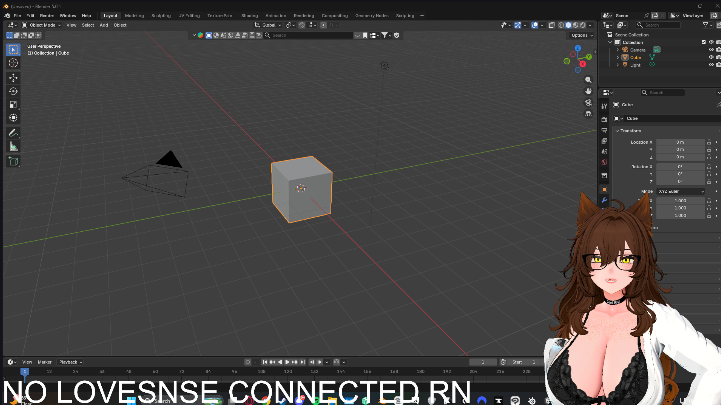Open the View Layer properties tab
This screenshot has width=721, height=405.
[604, 141]
